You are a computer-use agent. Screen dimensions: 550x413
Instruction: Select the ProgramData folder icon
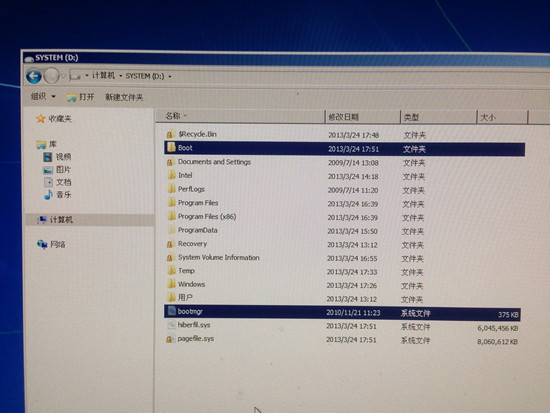pyautogui.click(x=172, y=230)
